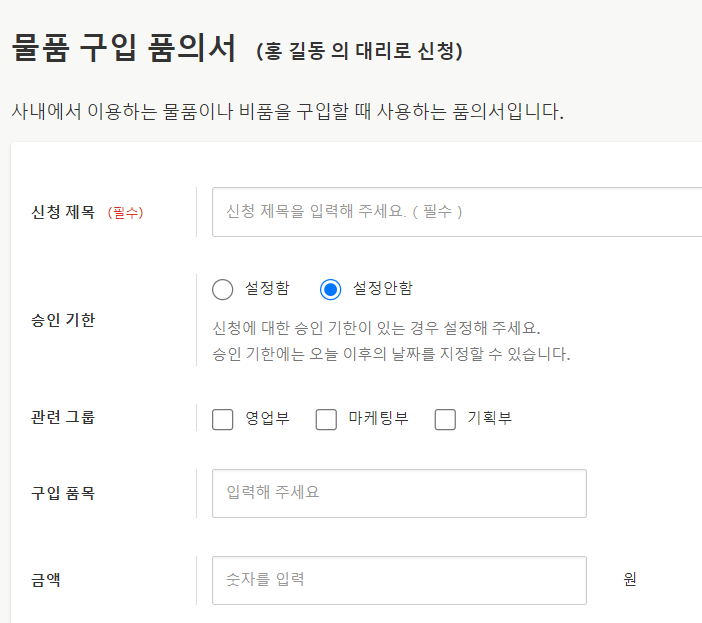Screen dimensions: 702x623
Task: Click the 신청 제목 field label
Action: tap(63, 212)
